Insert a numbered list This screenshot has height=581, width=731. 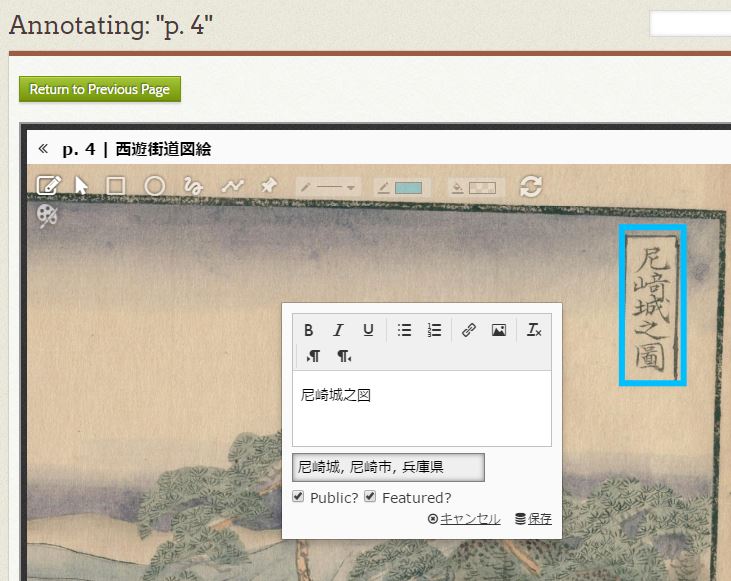click(x=434, y=330)
